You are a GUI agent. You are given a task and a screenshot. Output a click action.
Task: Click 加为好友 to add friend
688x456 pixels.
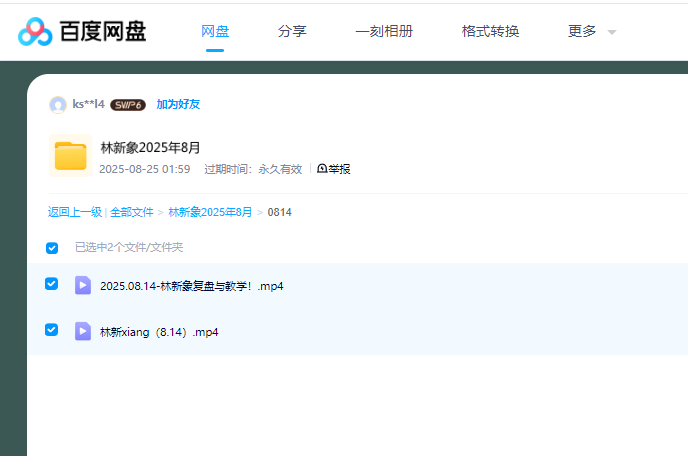pos(178,104)
